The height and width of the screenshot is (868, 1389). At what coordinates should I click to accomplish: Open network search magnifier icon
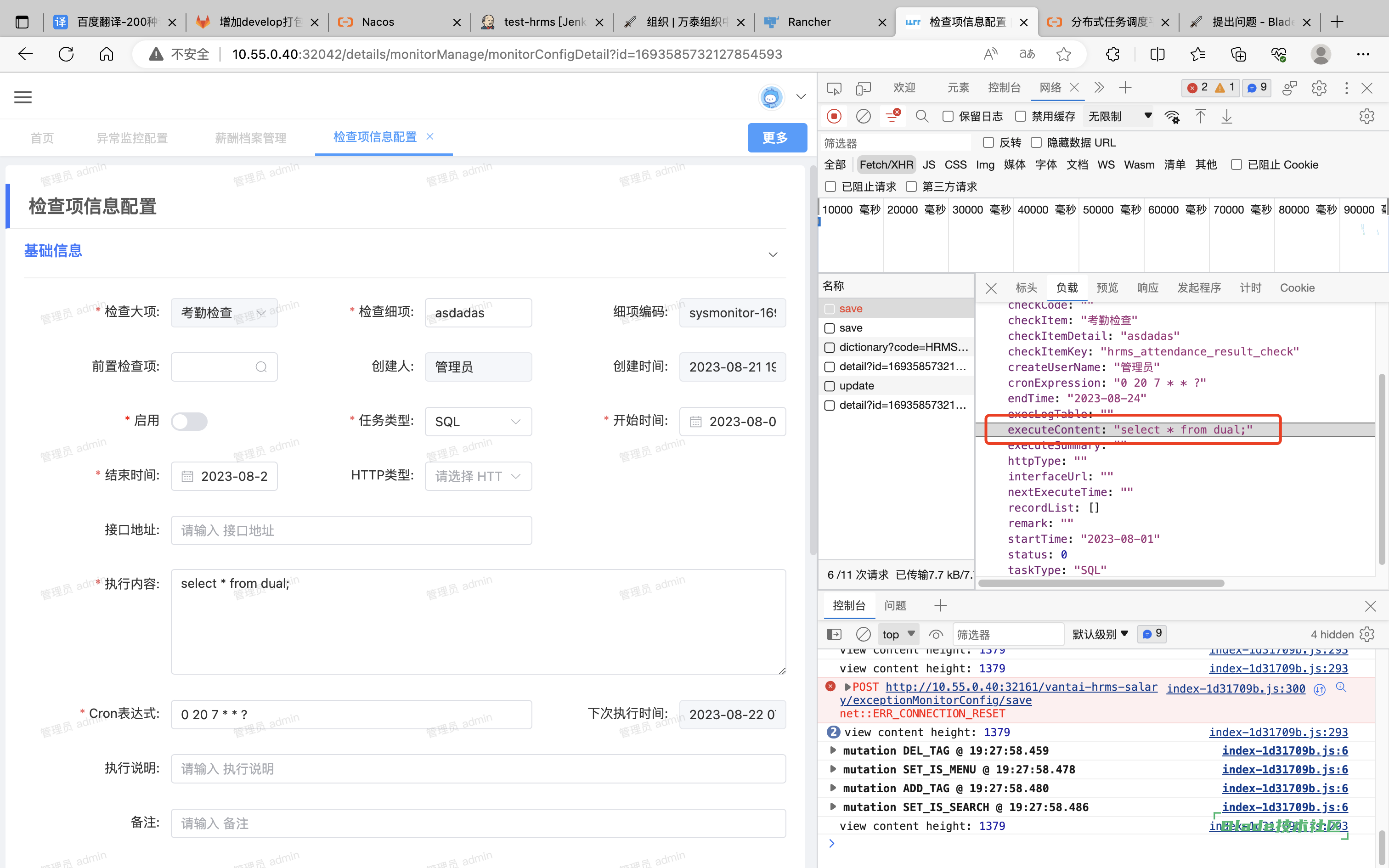click(x=922, y=117)
